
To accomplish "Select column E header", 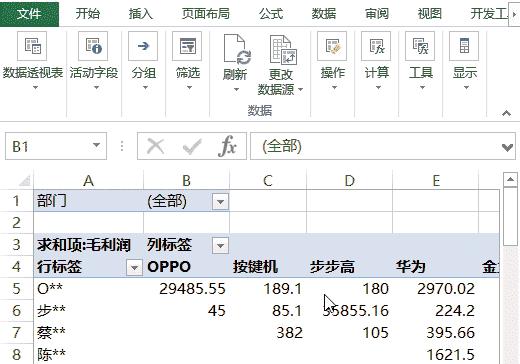I will tap(436, 181).
